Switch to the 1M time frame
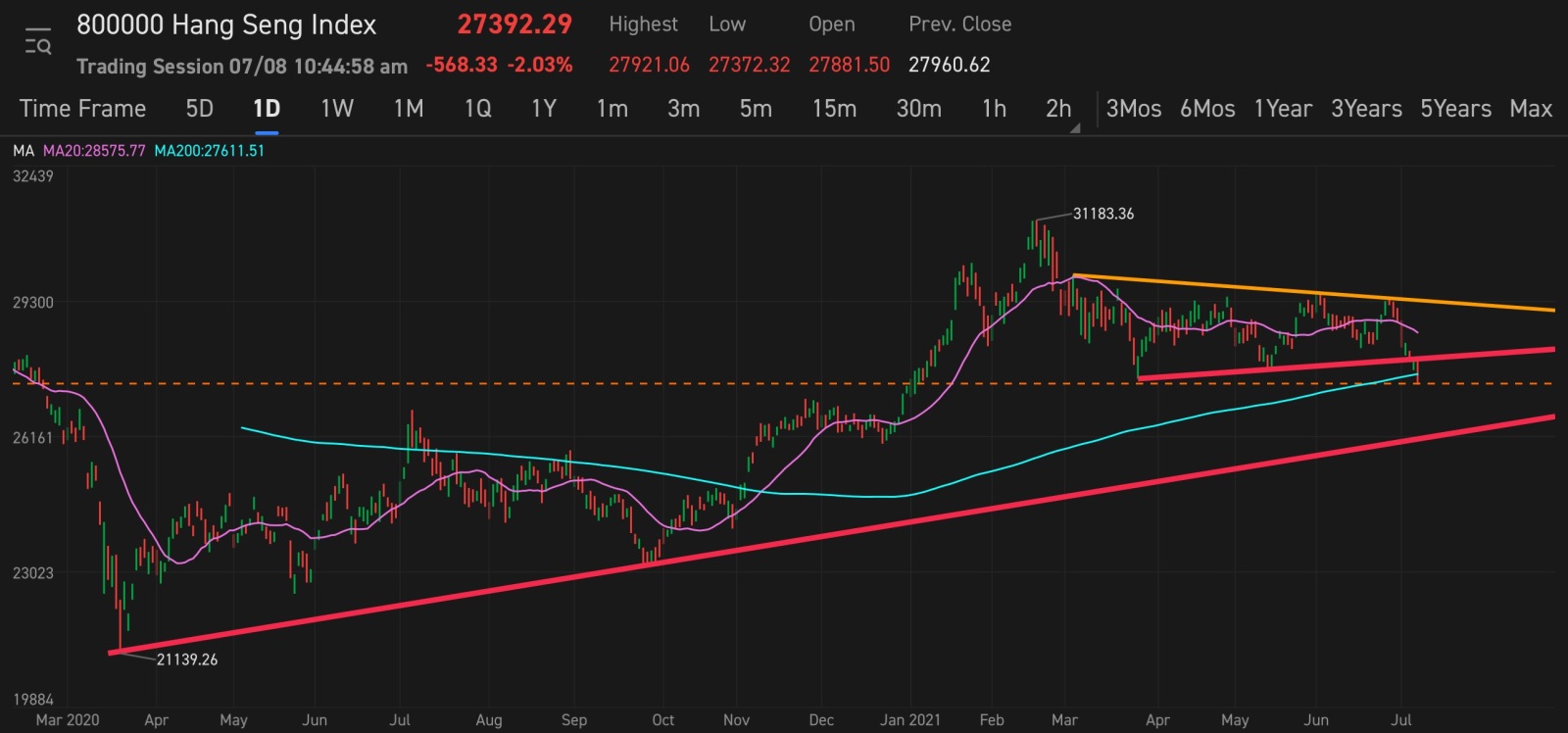The image size is (1568, 733). [409, 109]
